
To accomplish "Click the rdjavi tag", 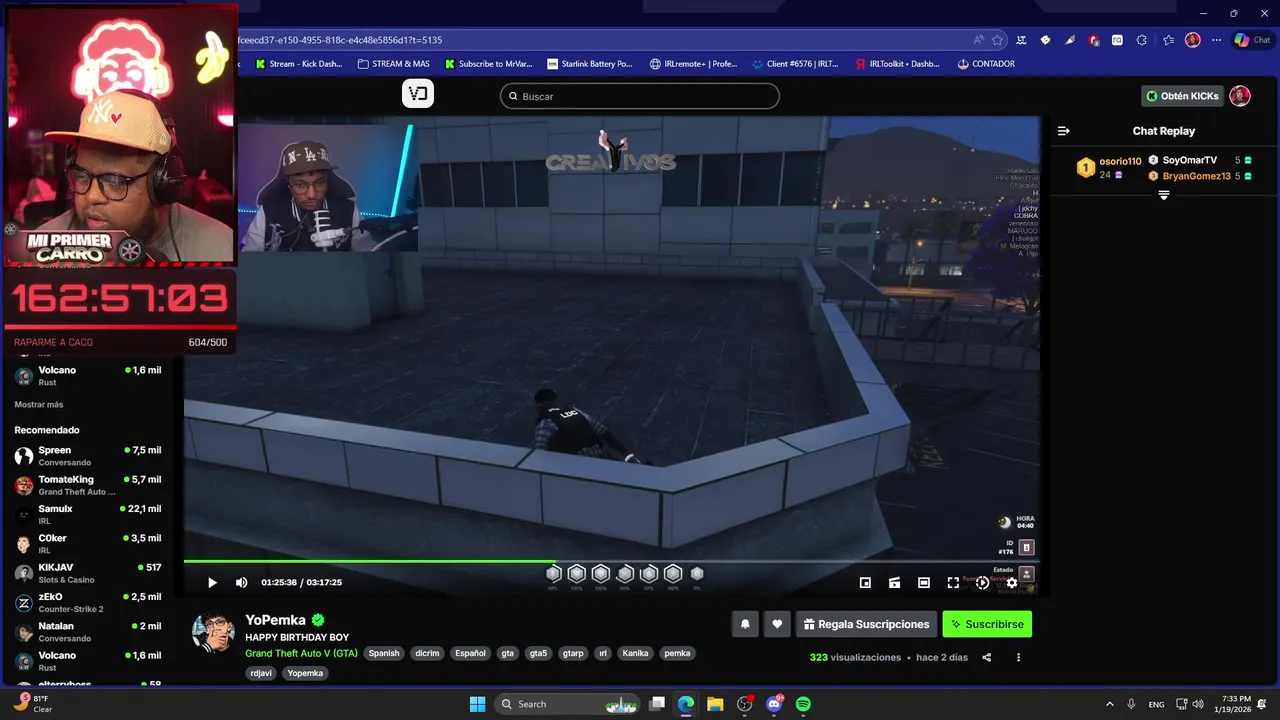I will (x=261, y=673).
